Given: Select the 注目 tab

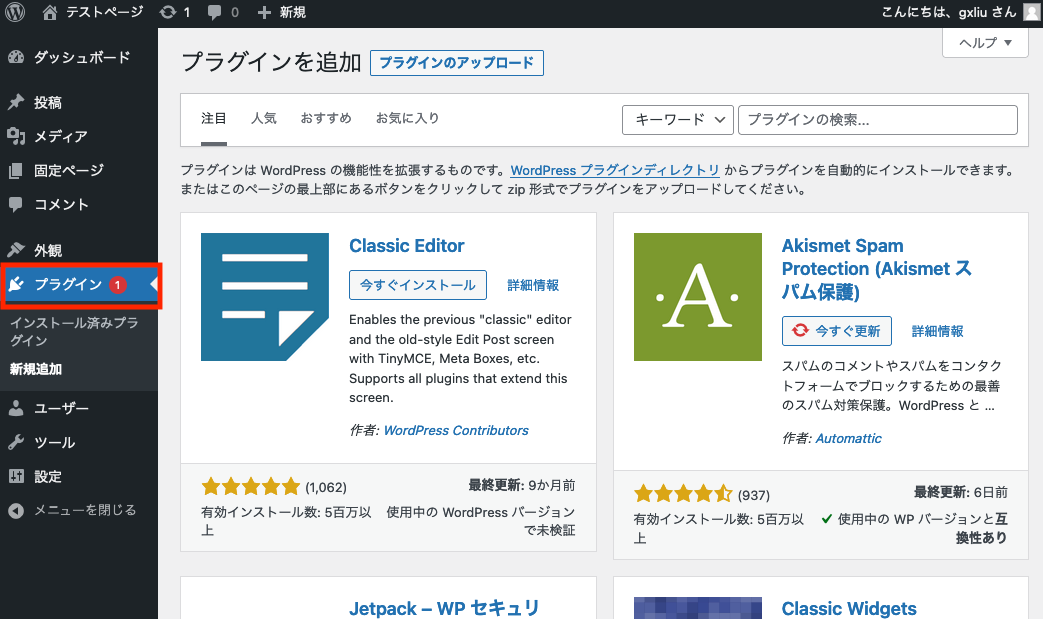Looking at the screenshot, I should (214, 118).
